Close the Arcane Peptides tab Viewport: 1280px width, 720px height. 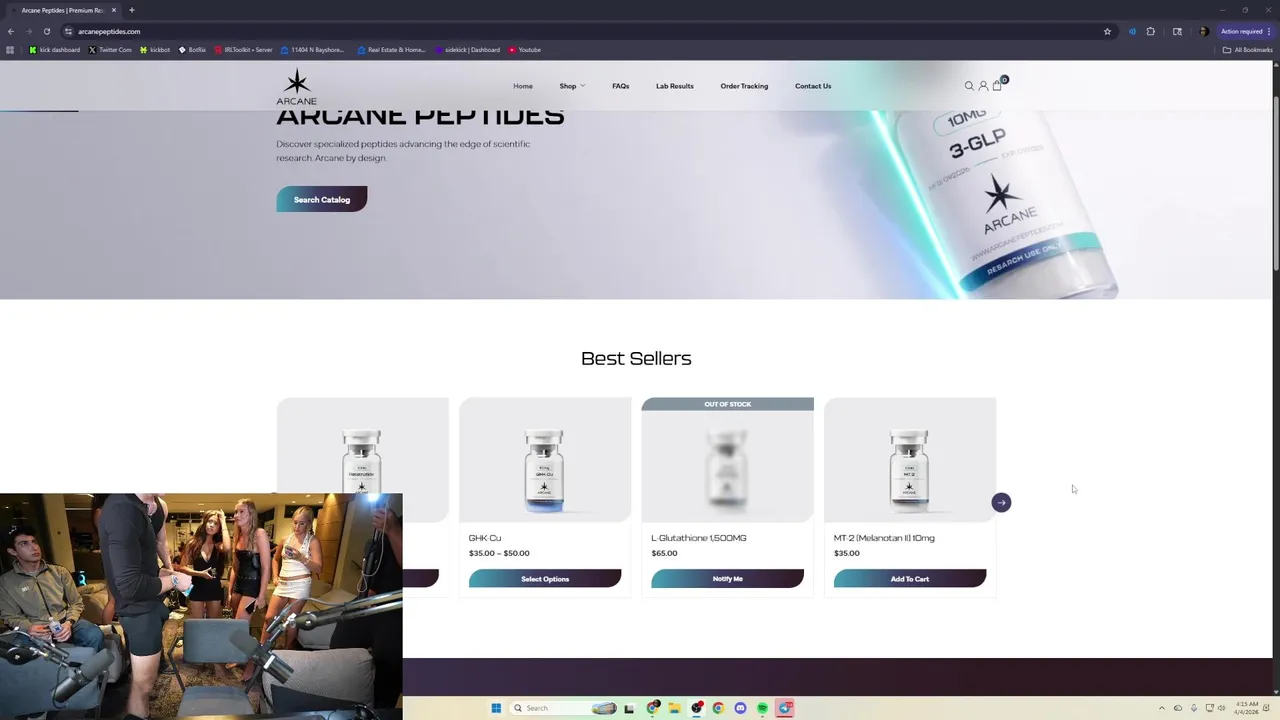pyautogui.click(x=113, y=10)
